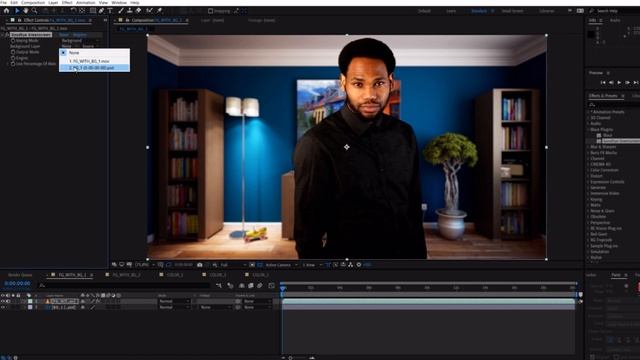
Task: Select the Clone Stamp tool
Action: click(130, 11)
